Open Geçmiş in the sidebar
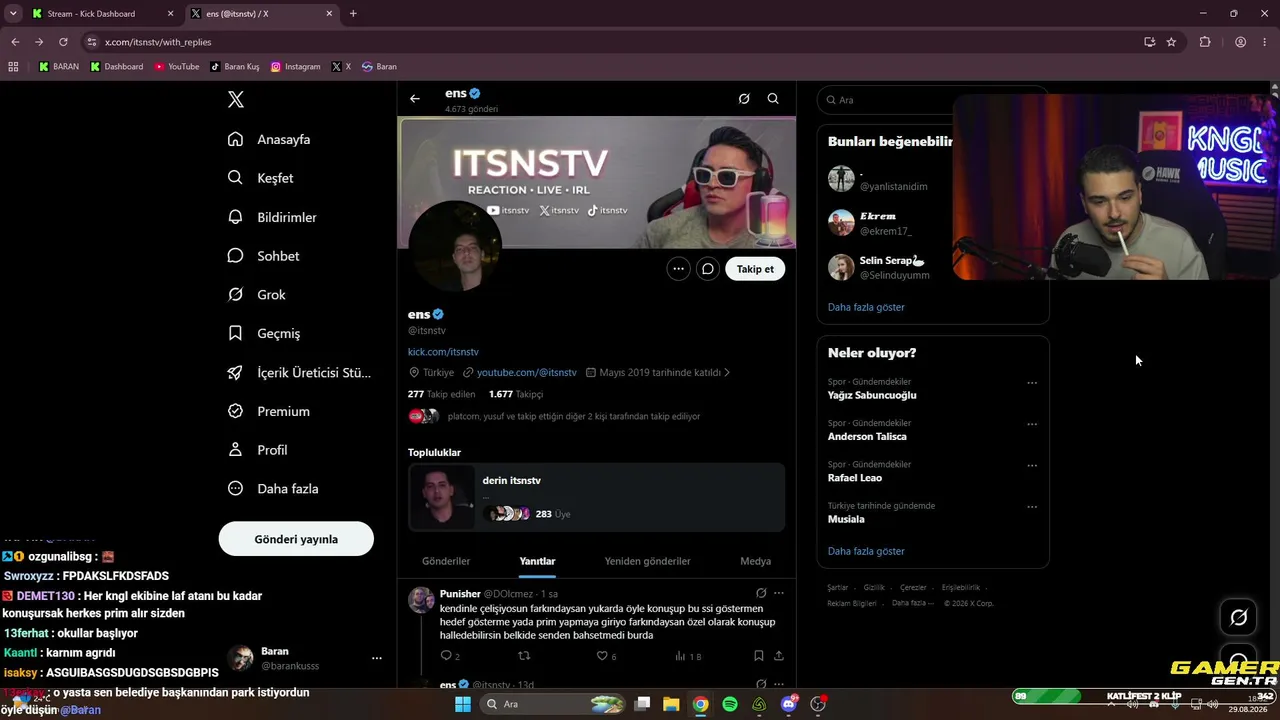 264,333
